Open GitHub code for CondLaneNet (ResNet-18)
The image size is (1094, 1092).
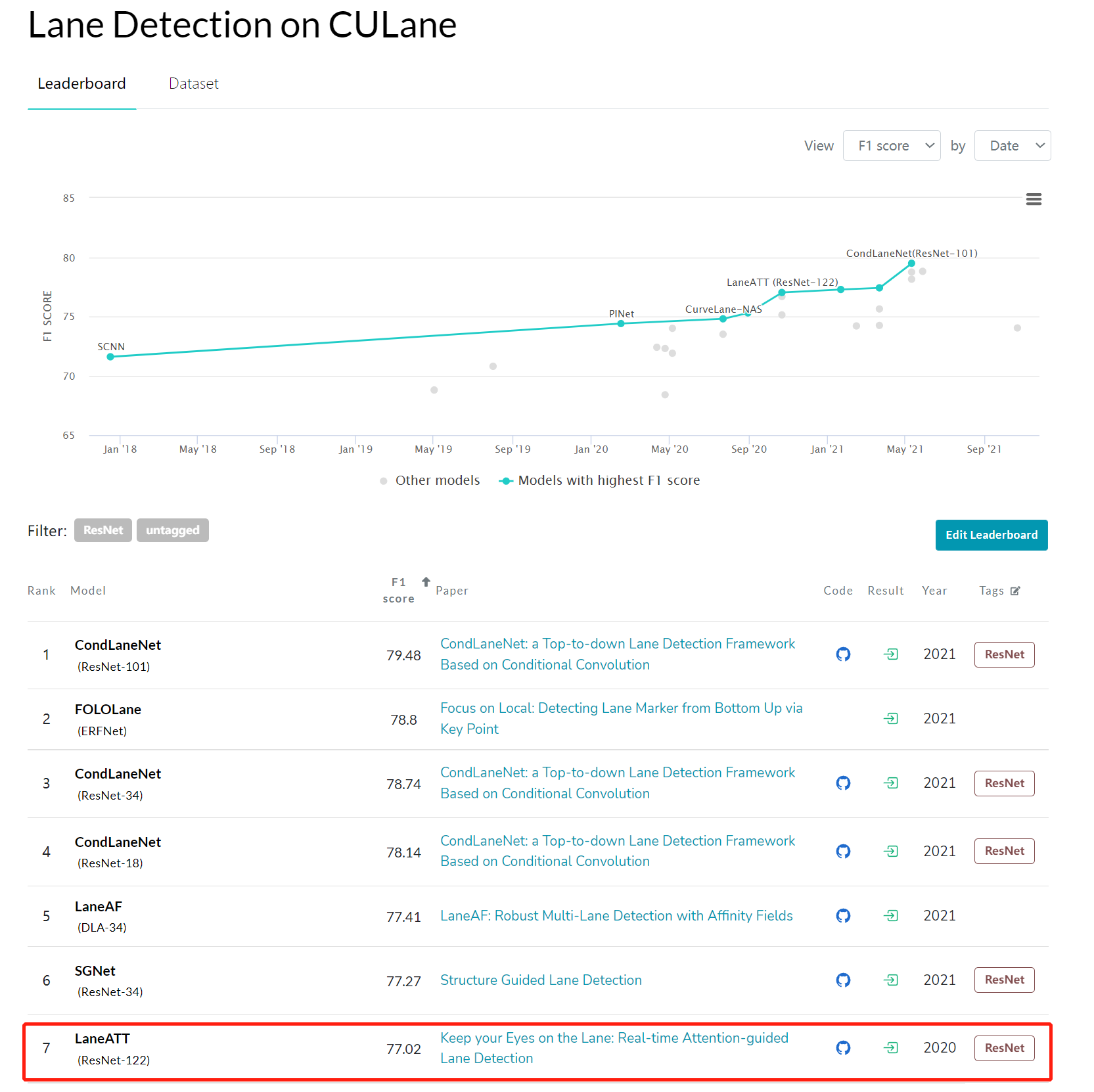coord(843,852)
